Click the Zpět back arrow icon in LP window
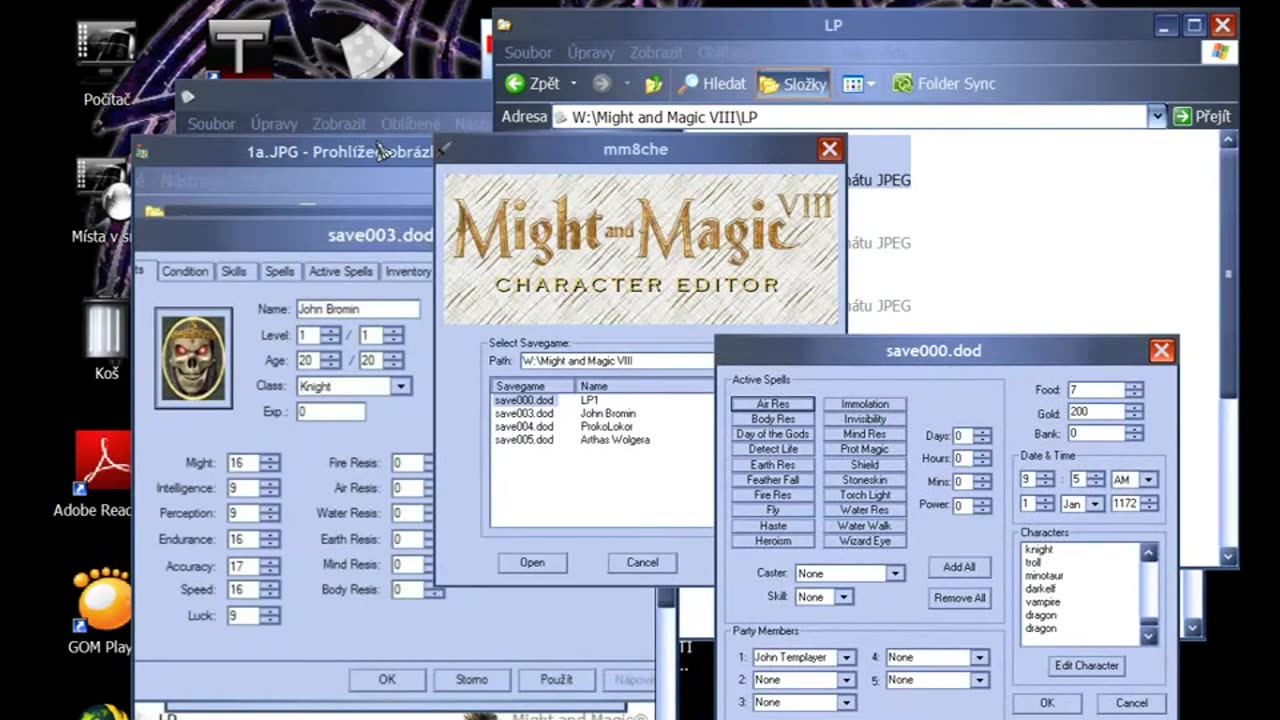Viewport: 1280px width, 720px height. point(515,84)
